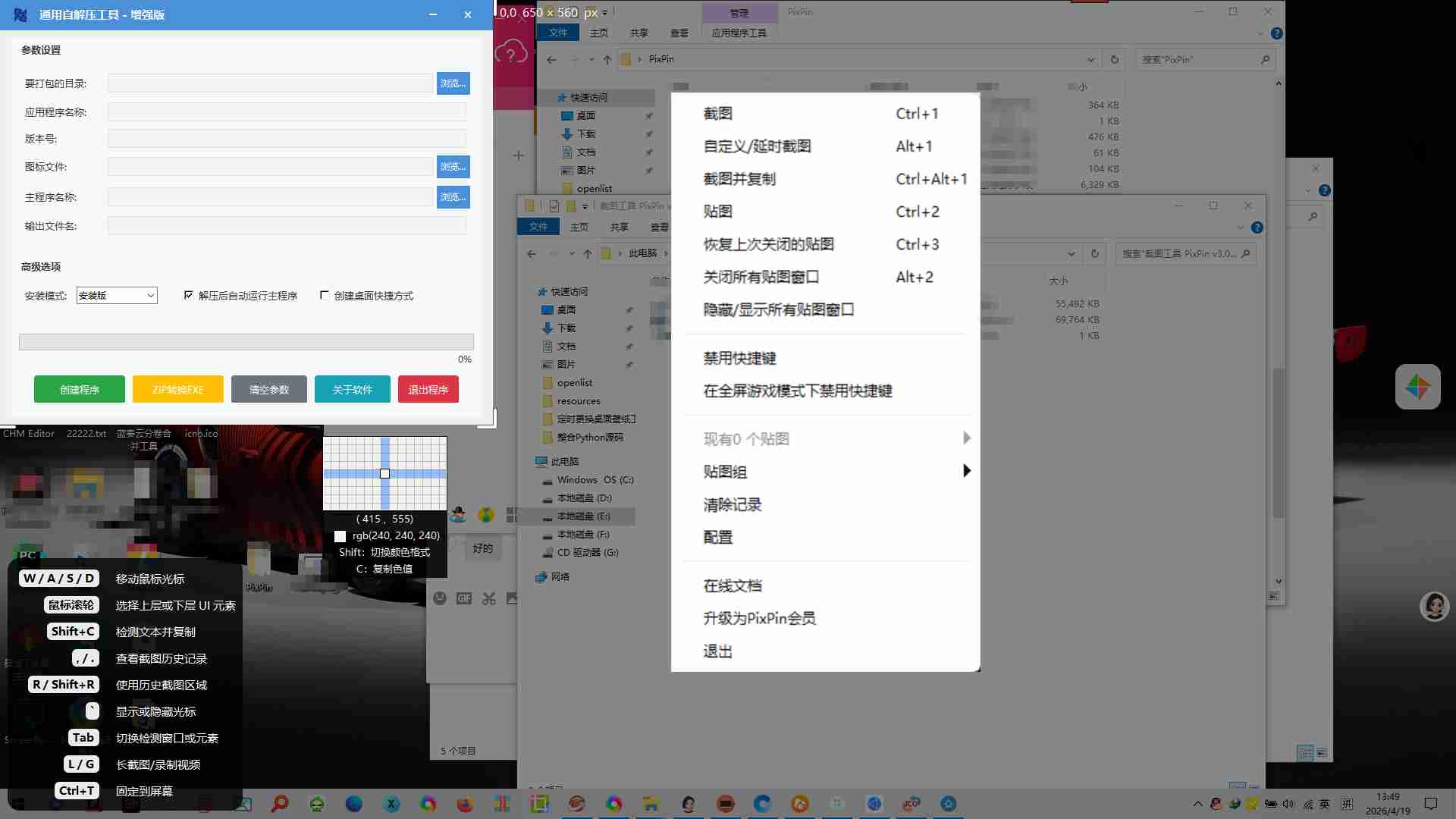Expand the PixPin address bar history dropdown
Screen dimensions: 1456x819
pyautogui.click(x=1090, y=59)
